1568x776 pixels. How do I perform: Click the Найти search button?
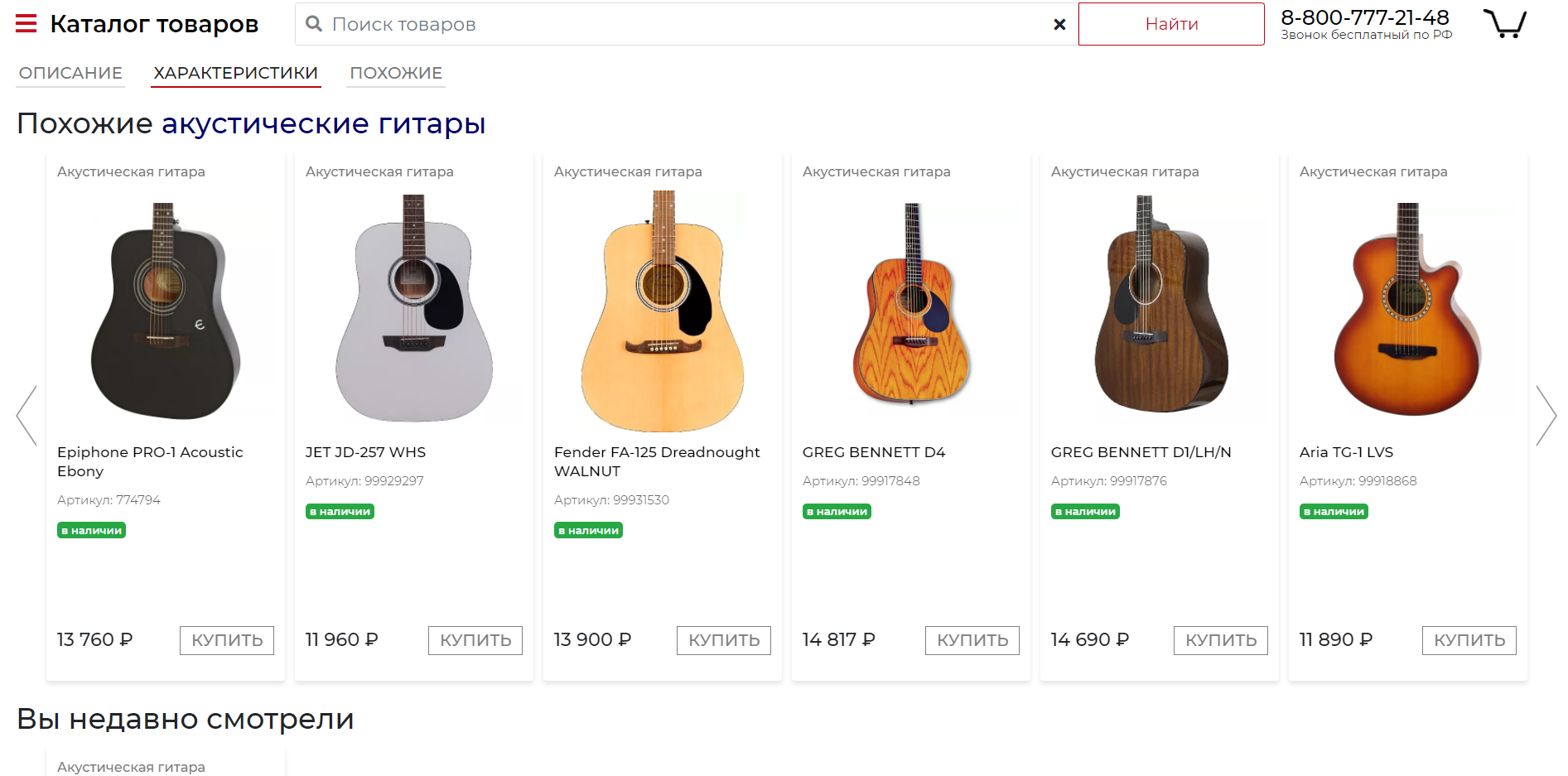[x=1170, y=24]
